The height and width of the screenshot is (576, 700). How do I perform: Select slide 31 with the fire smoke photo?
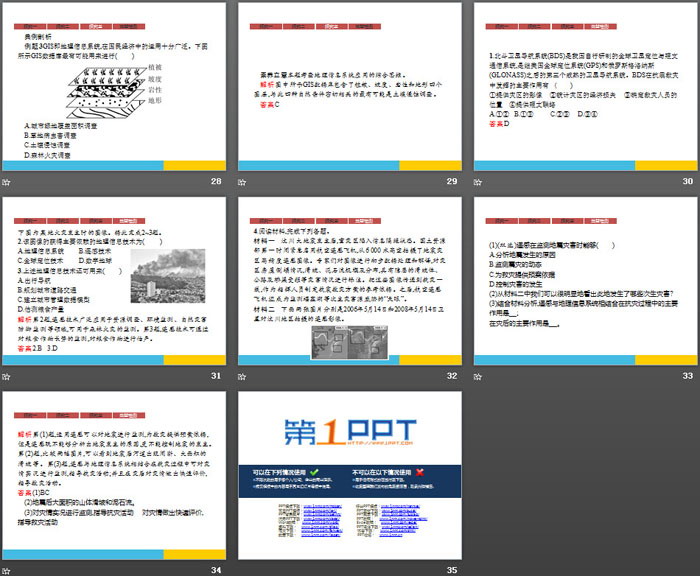coord(114,281)
